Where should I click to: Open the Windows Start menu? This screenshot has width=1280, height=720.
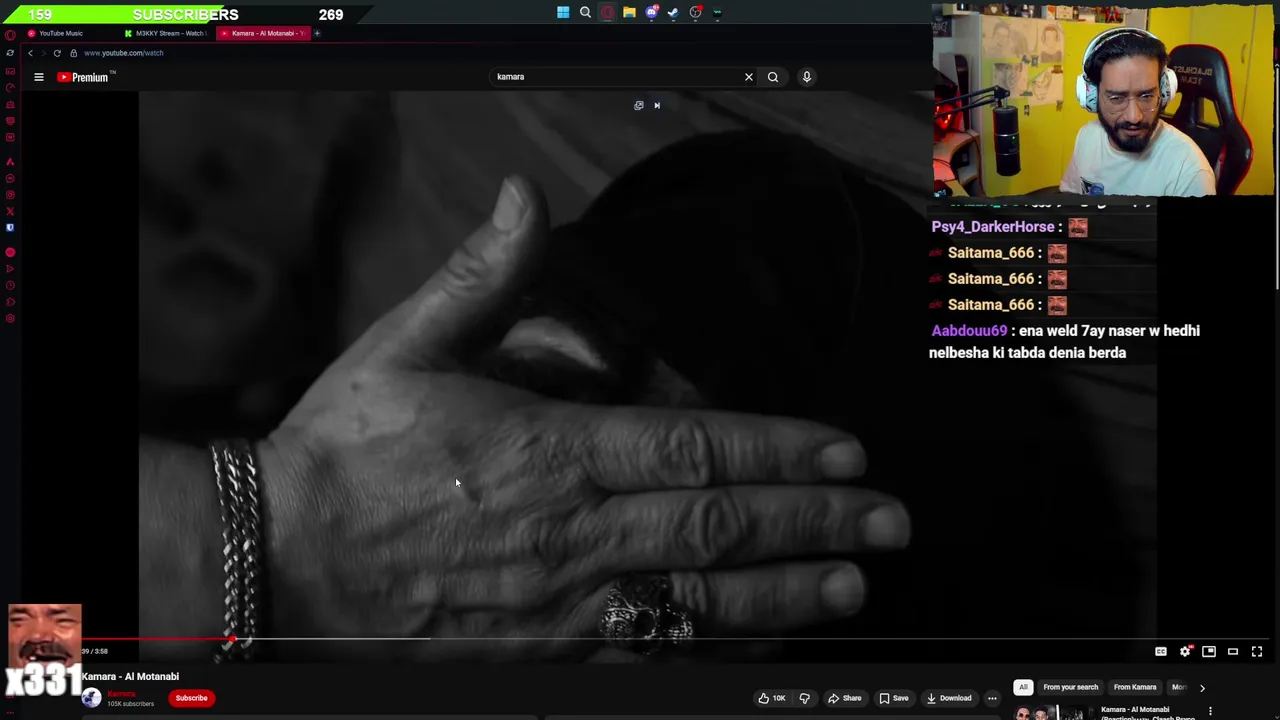(x=563, y=13)
